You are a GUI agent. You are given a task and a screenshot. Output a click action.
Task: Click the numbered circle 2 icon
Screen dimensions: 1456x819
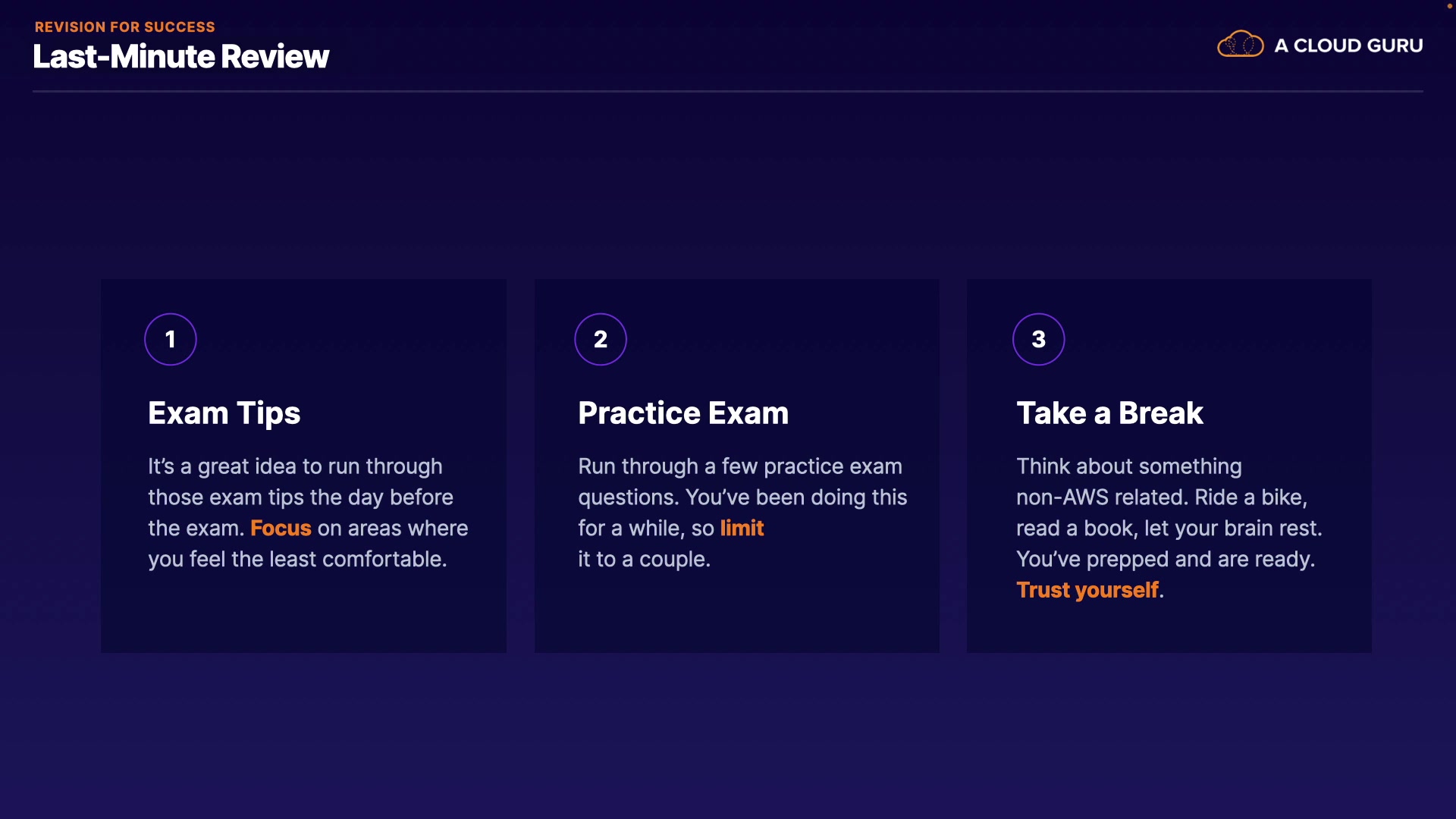coord(601,339)
